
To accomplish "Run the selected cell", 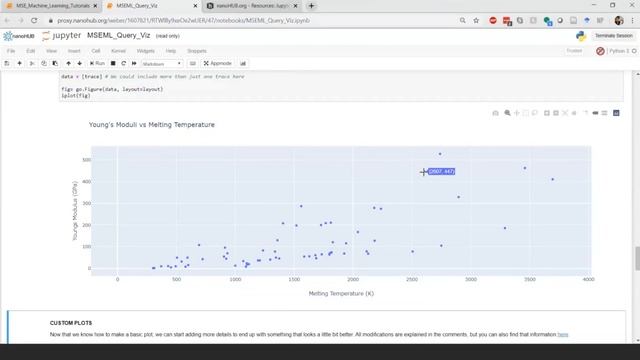I will click(x=97, y=63).
